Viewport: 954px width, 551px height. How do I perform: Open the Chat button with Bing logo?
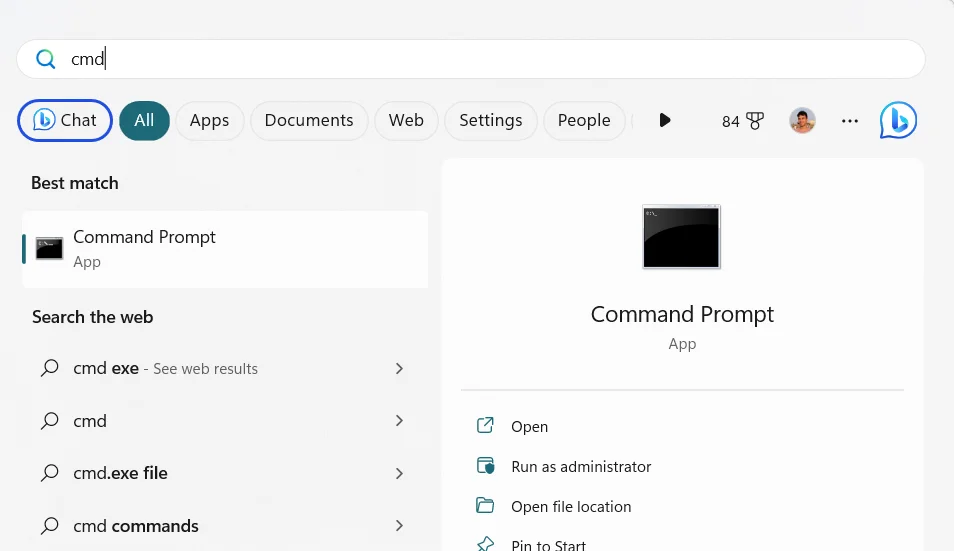tap(65, 121)
